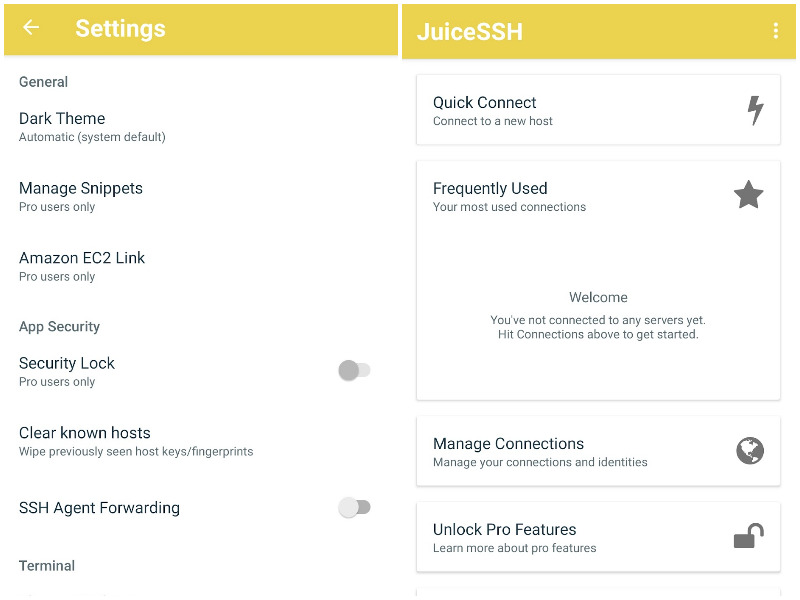This screenshot has width=800, height=600.
Task: Tap the Settings header title
Action: [120, 29]
